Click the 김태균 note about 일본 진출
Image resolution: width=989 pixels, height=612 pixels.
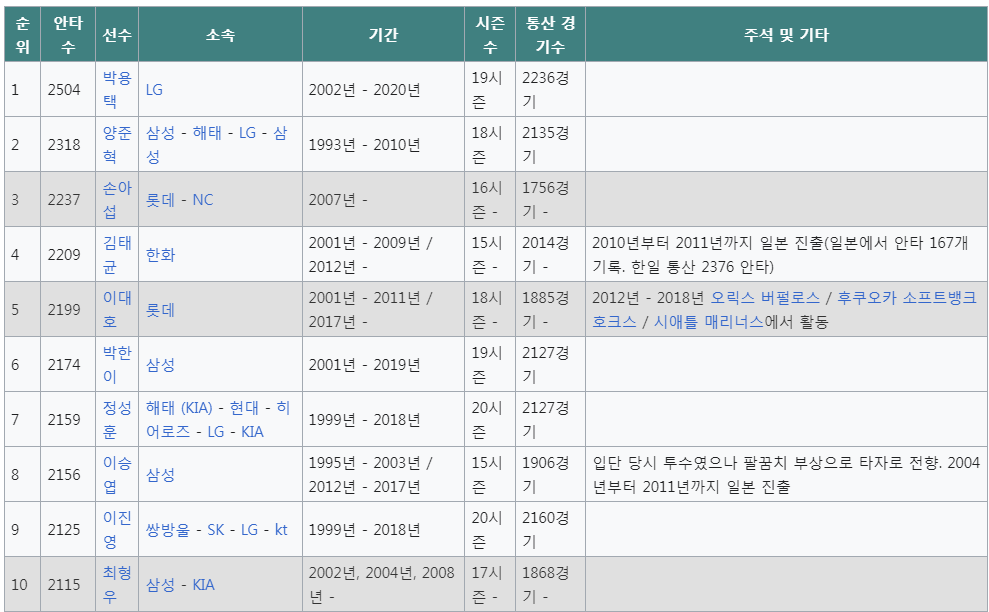780,254
